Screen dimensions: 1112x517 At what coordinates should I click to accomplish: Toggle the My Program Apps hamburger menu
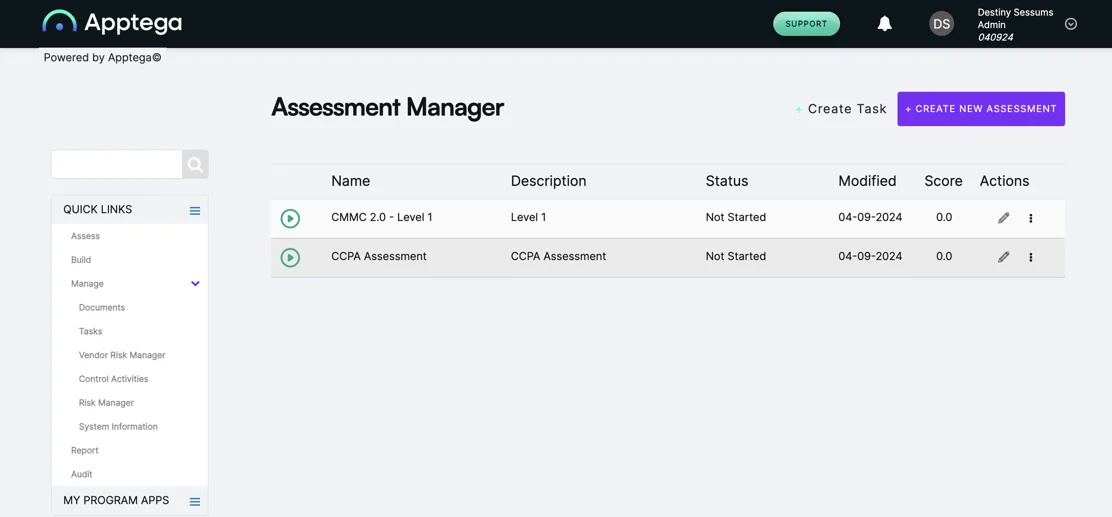[195, 501]
